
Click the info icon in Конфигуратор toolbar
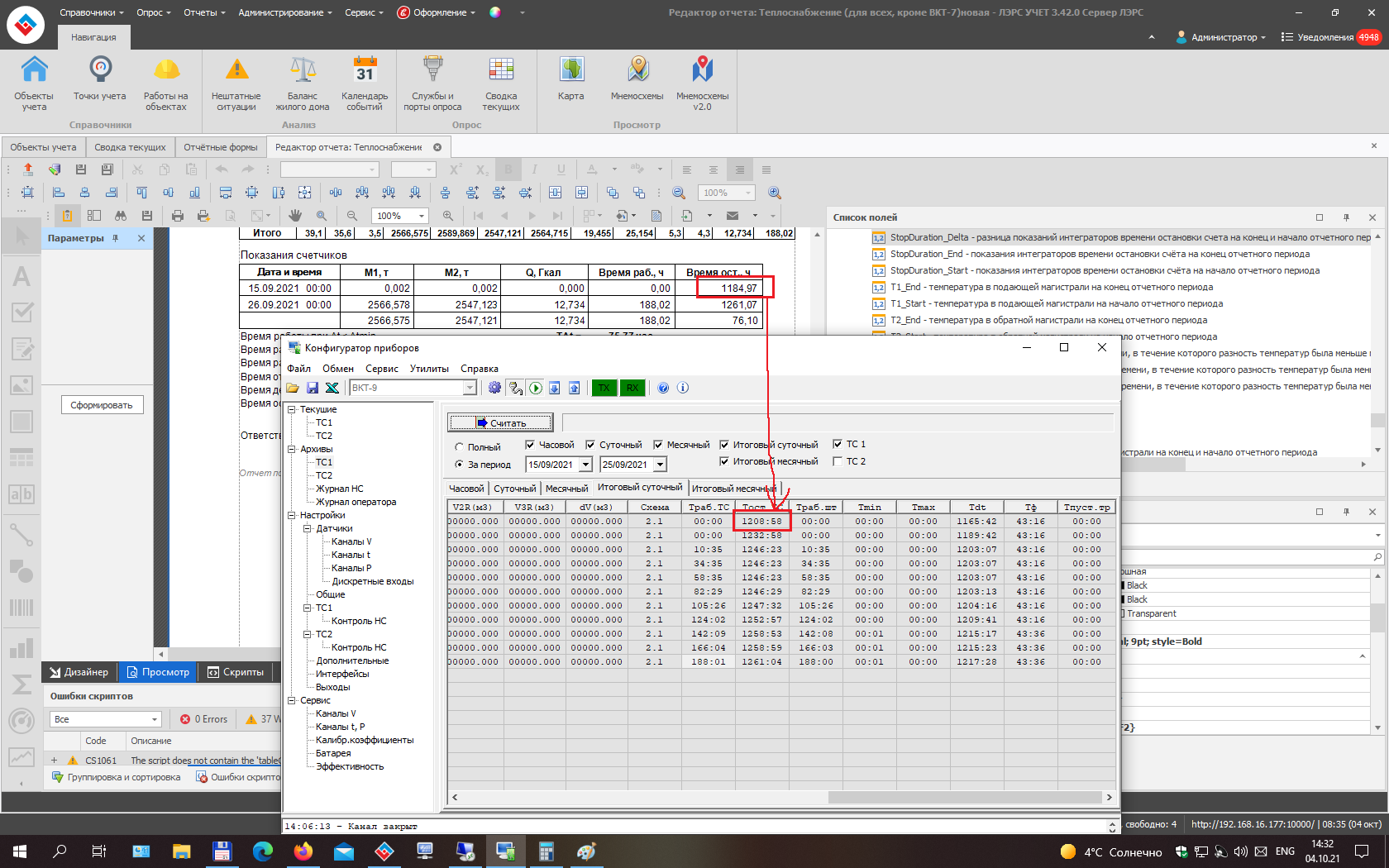[x=683, y=388]
